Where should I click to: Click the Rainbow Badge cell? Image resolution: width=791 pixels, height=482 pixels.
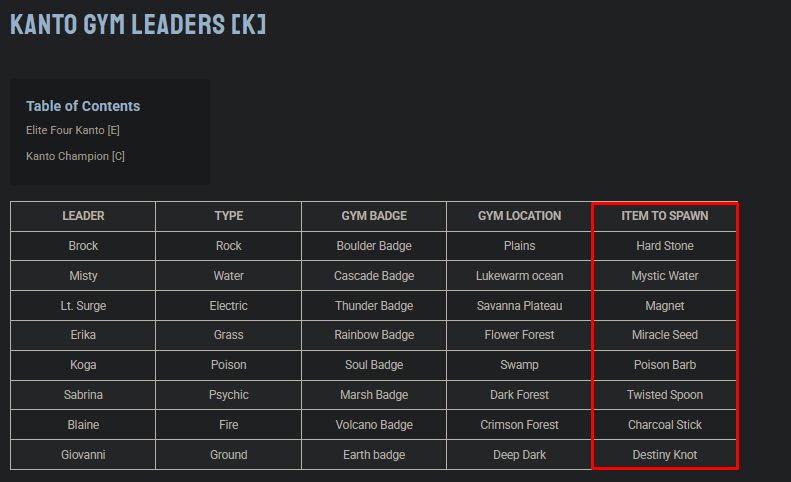point(374,335)
